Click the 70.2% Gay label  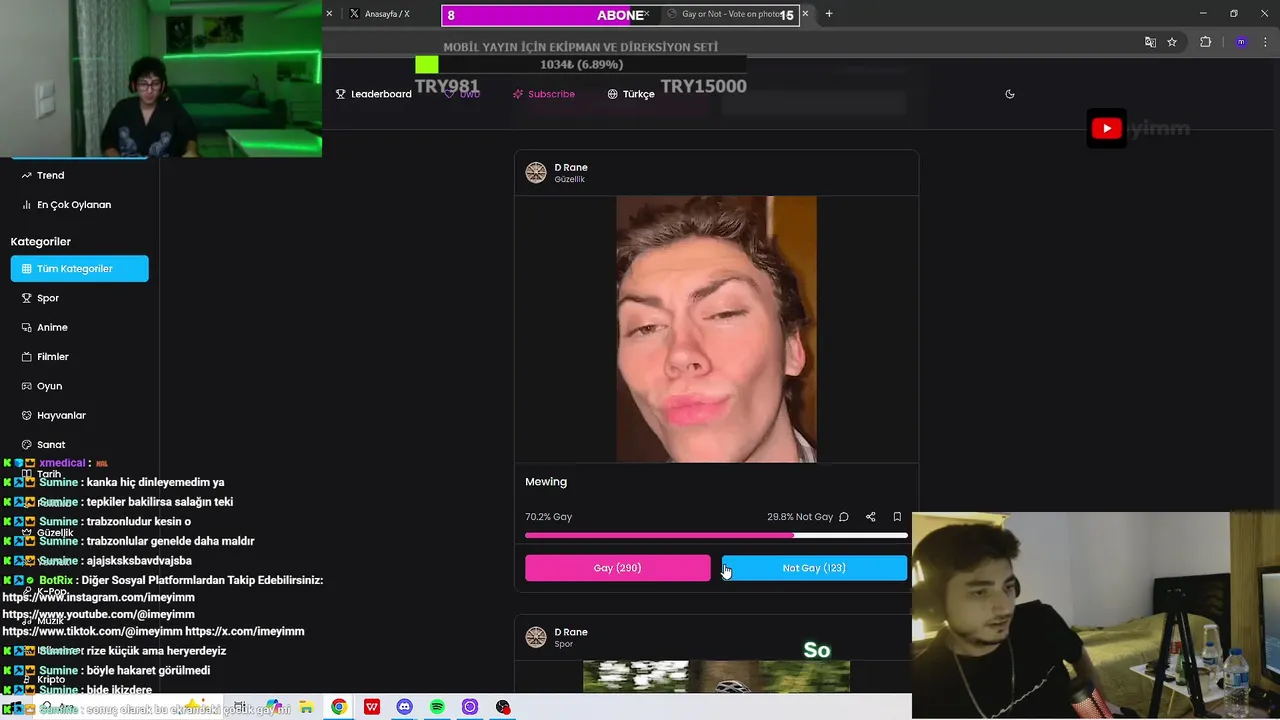tap(549, 517)
